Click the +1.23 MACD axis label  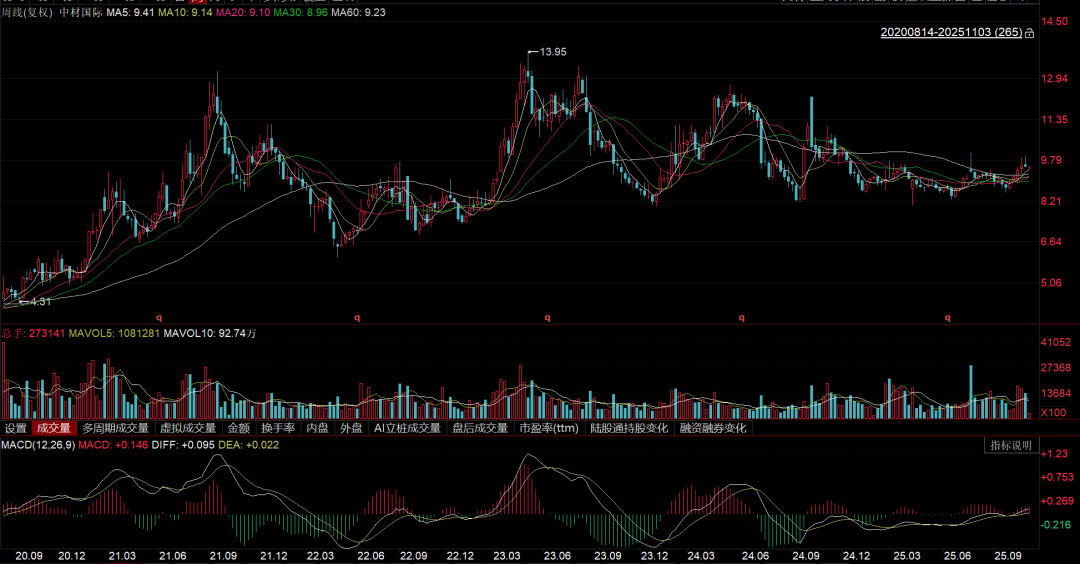[x=1054, y=454]
